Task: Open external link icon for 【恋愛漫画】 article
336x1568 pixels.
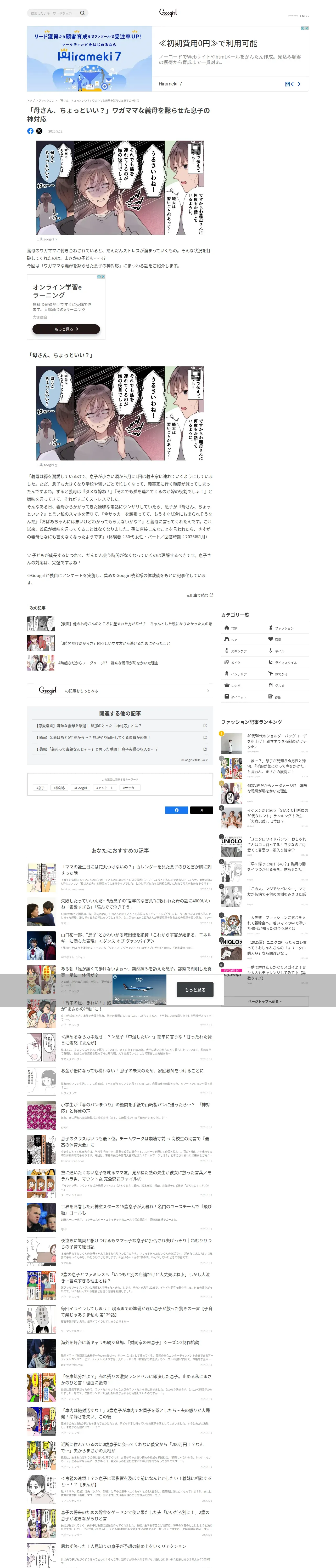Action: point(205,725)
